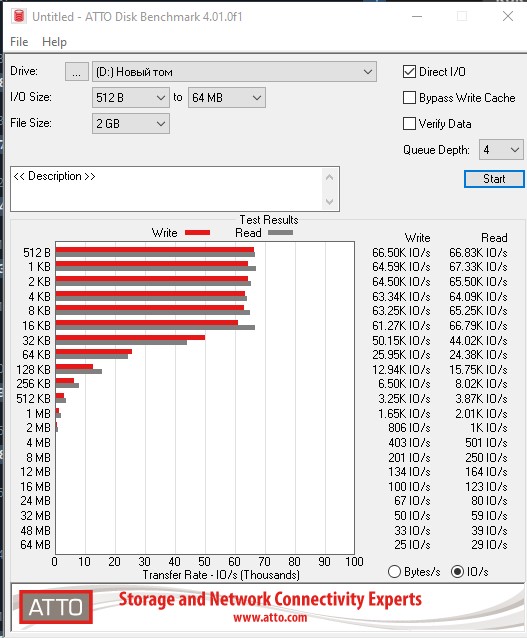Open the 2 GB File Size dropdown
The width and height of the screenshot is (527, 638).
click(131, 123)
